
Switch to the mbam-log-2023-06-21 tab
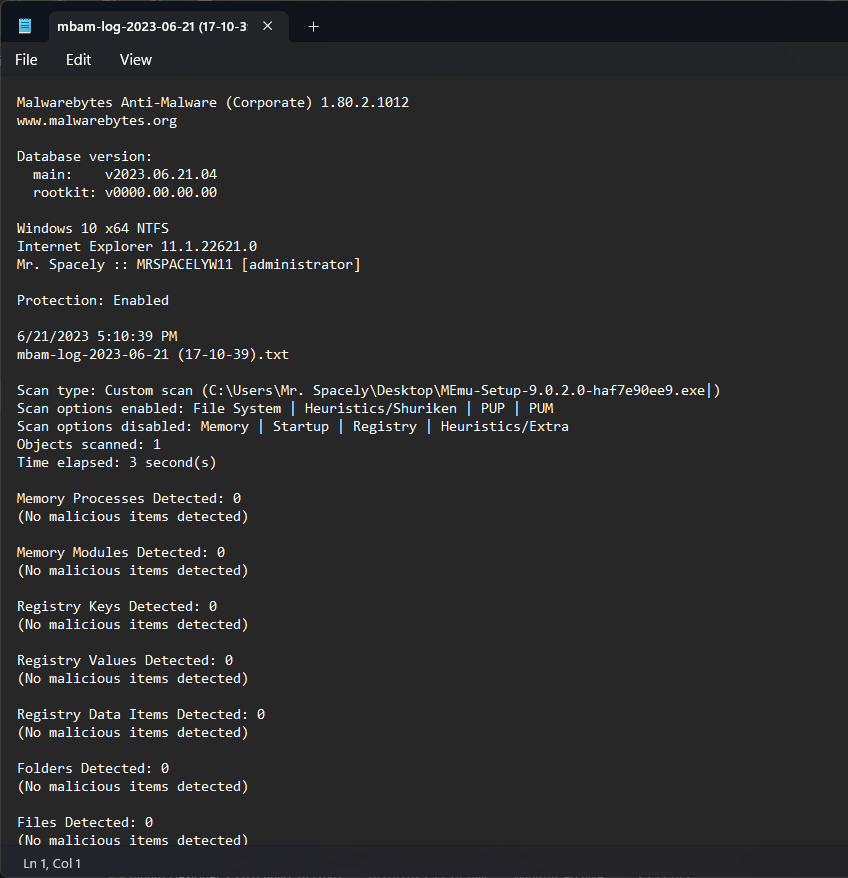pyautogui.click(x=152, y=26)
